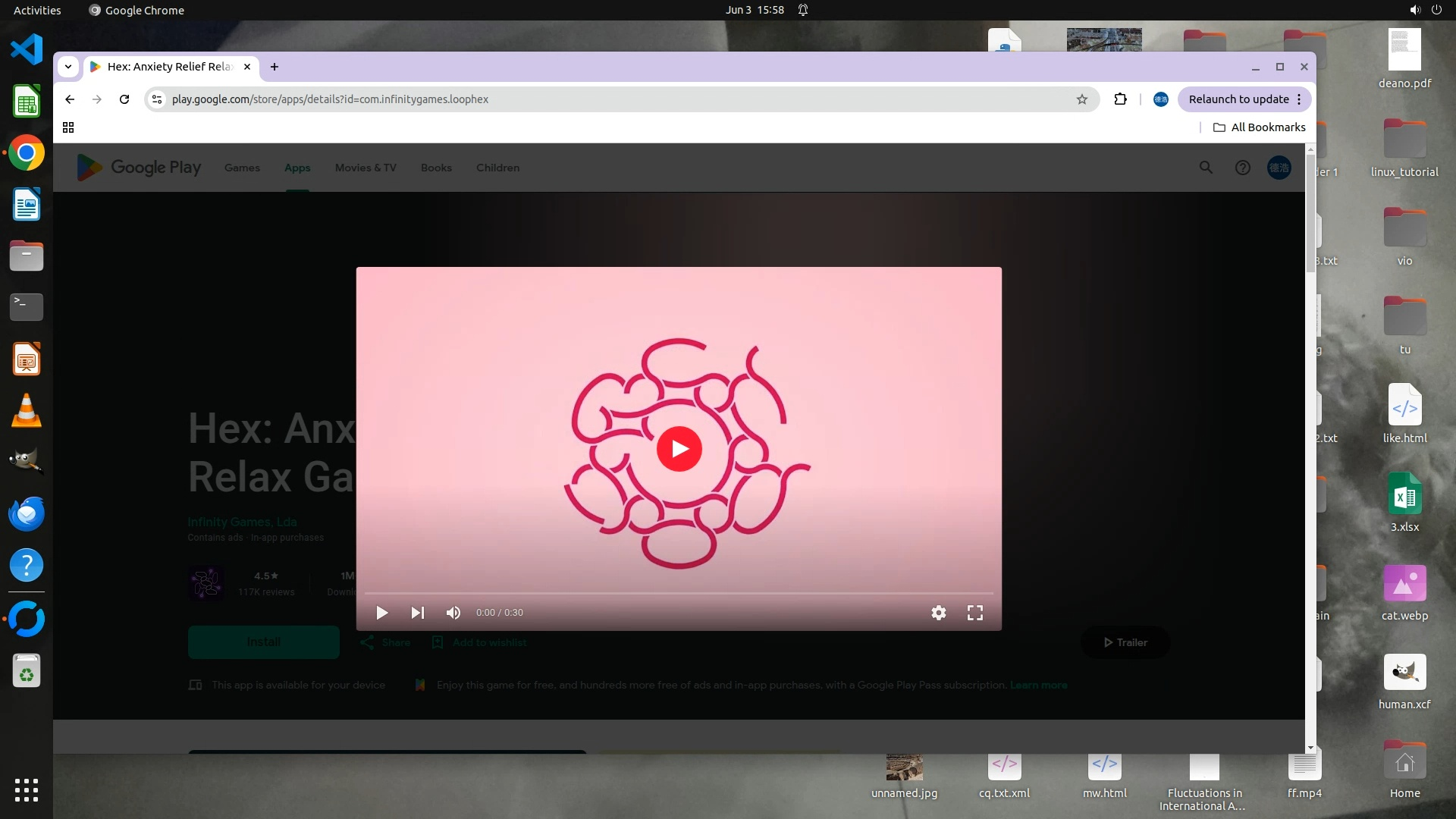This screenshot has height=819, width=1456.
Task: Skip to next video in player
Action: 418,613
